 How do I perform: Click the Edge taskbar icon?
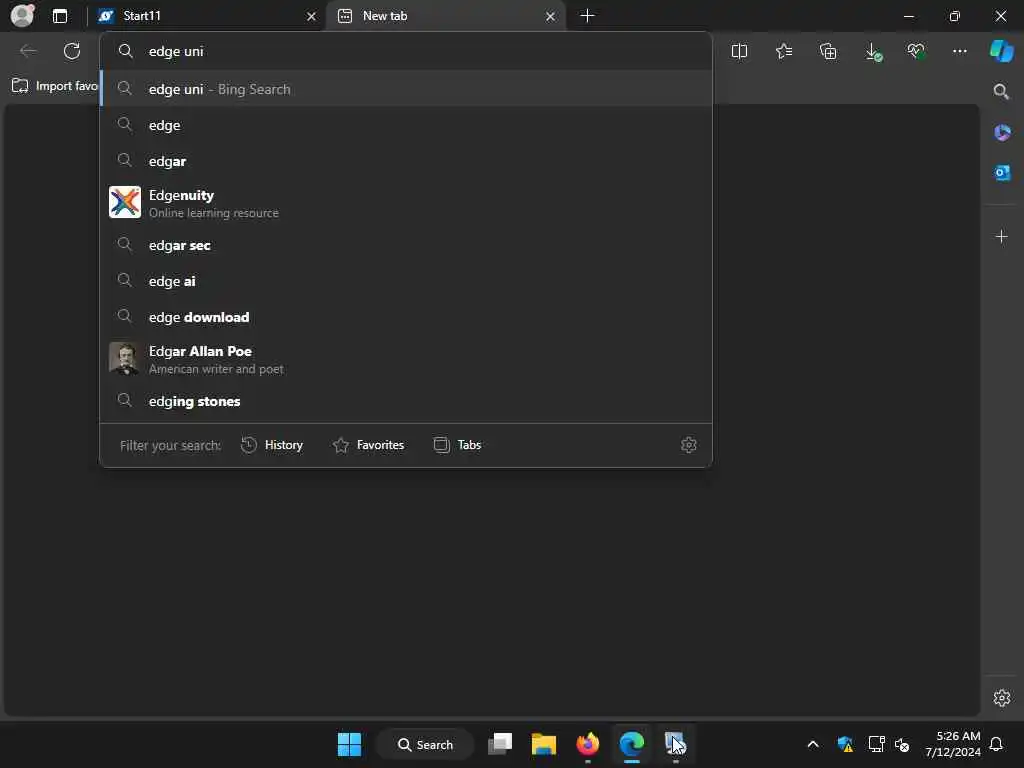632,744
